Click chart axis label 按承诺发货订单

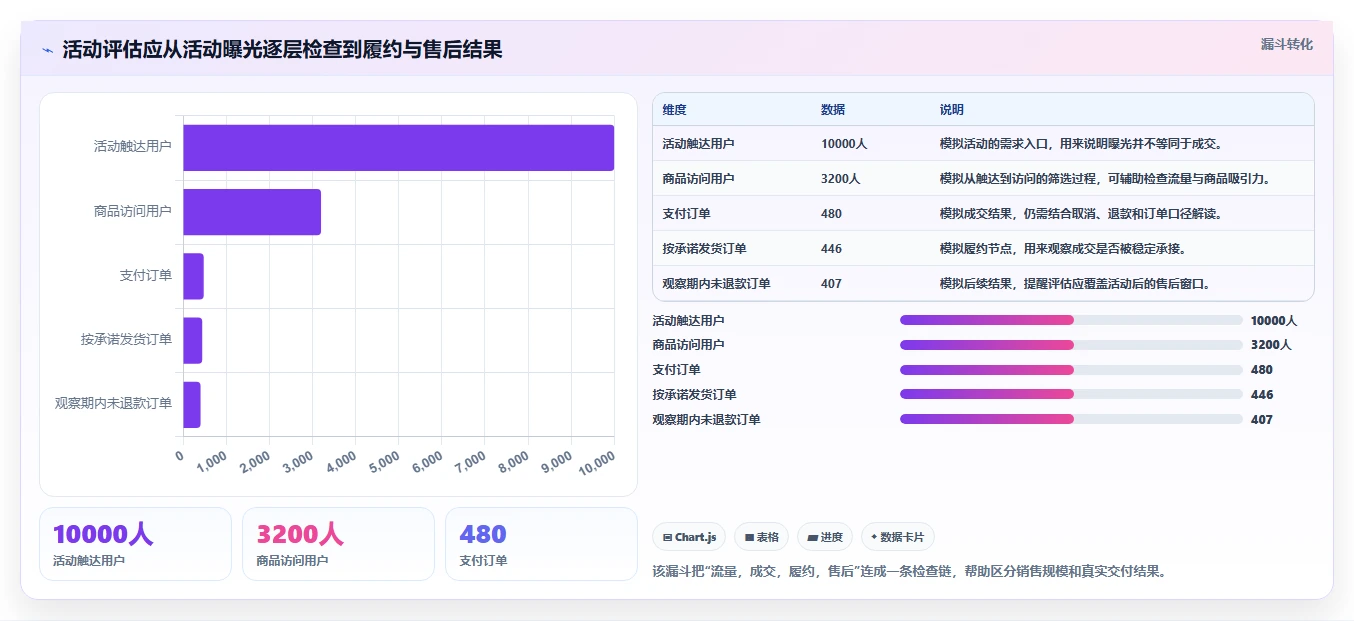pos(126,340)
